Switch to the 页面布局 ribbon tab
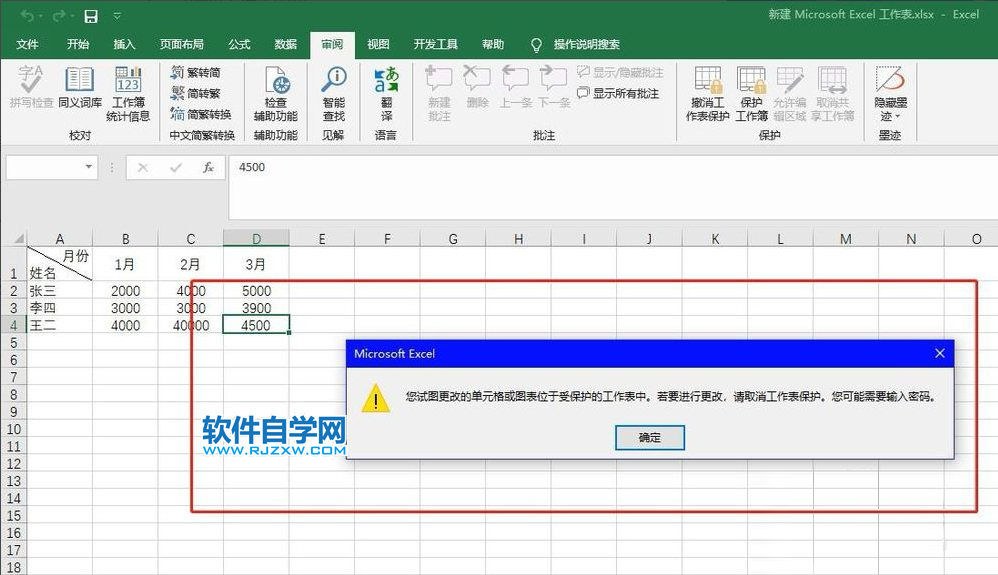The width and height of the screenshot is (998, 575). pos(181,44)
